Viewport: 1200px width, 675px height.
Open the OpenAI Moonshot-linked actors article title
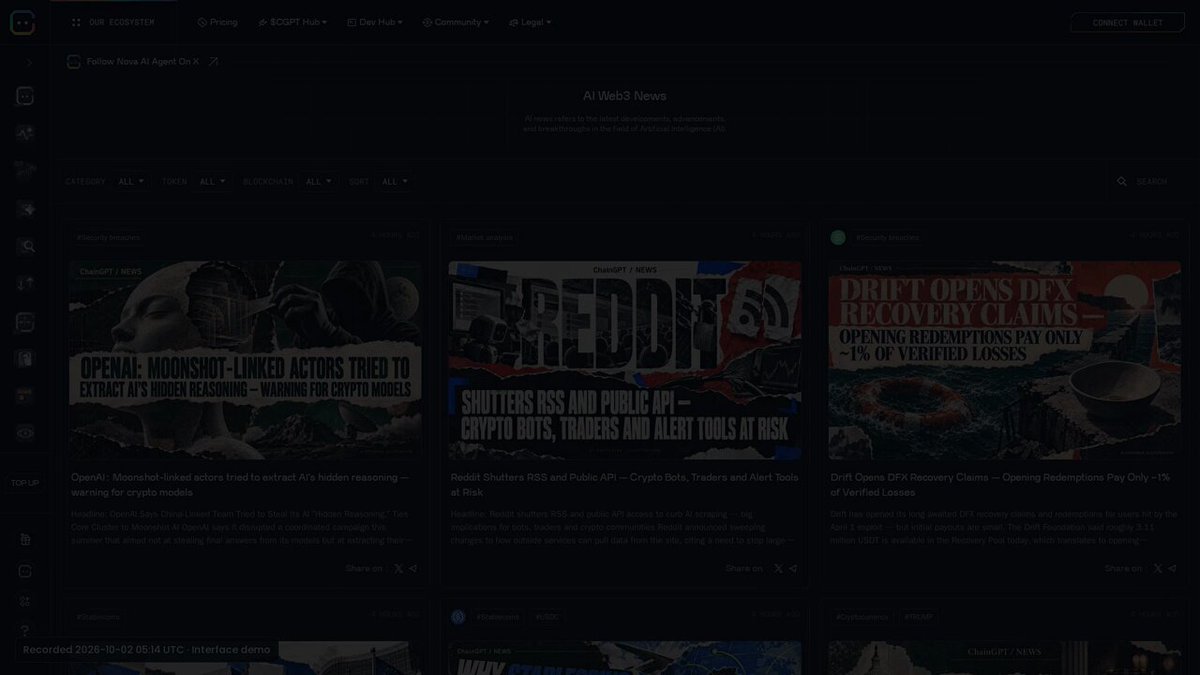pos(240,485)
